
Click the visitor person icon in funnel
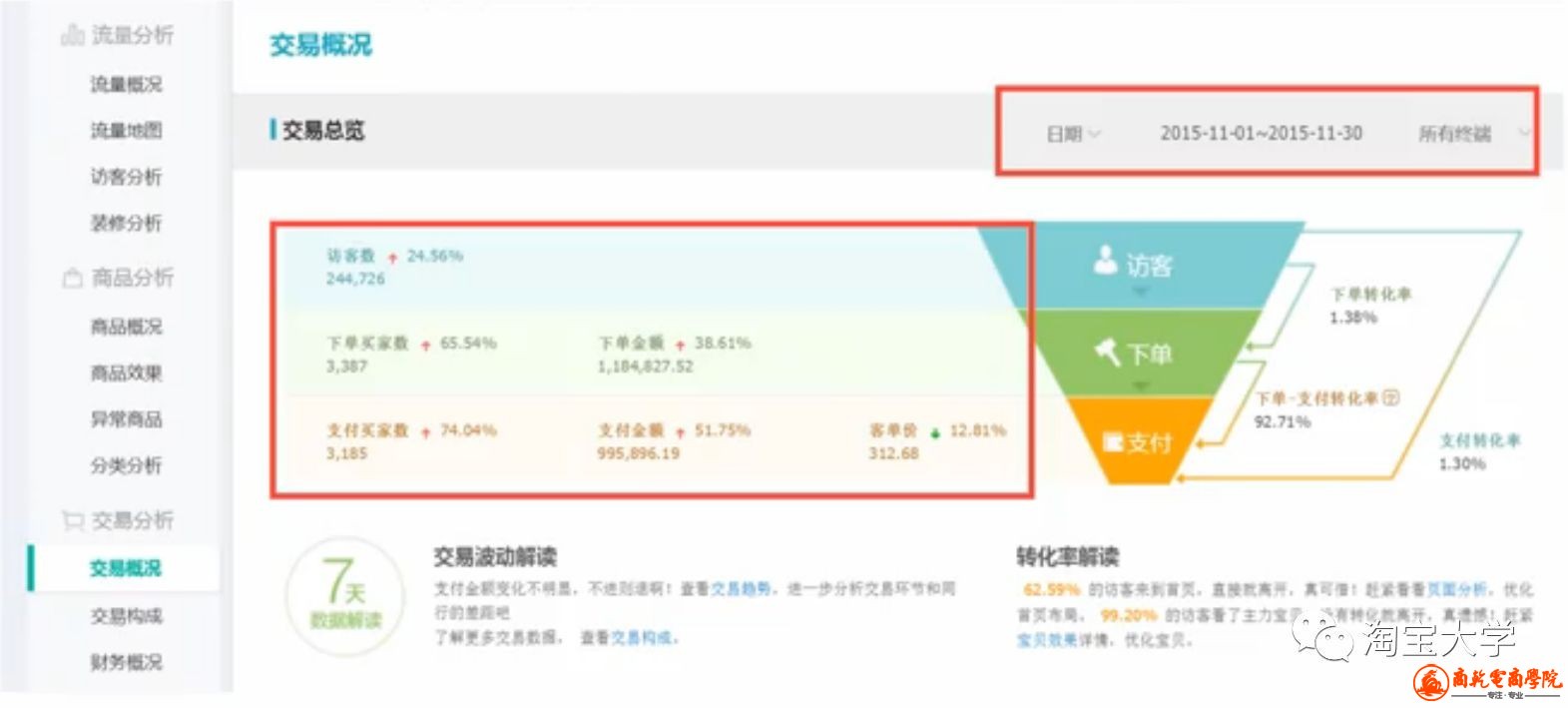(1105, 261)
